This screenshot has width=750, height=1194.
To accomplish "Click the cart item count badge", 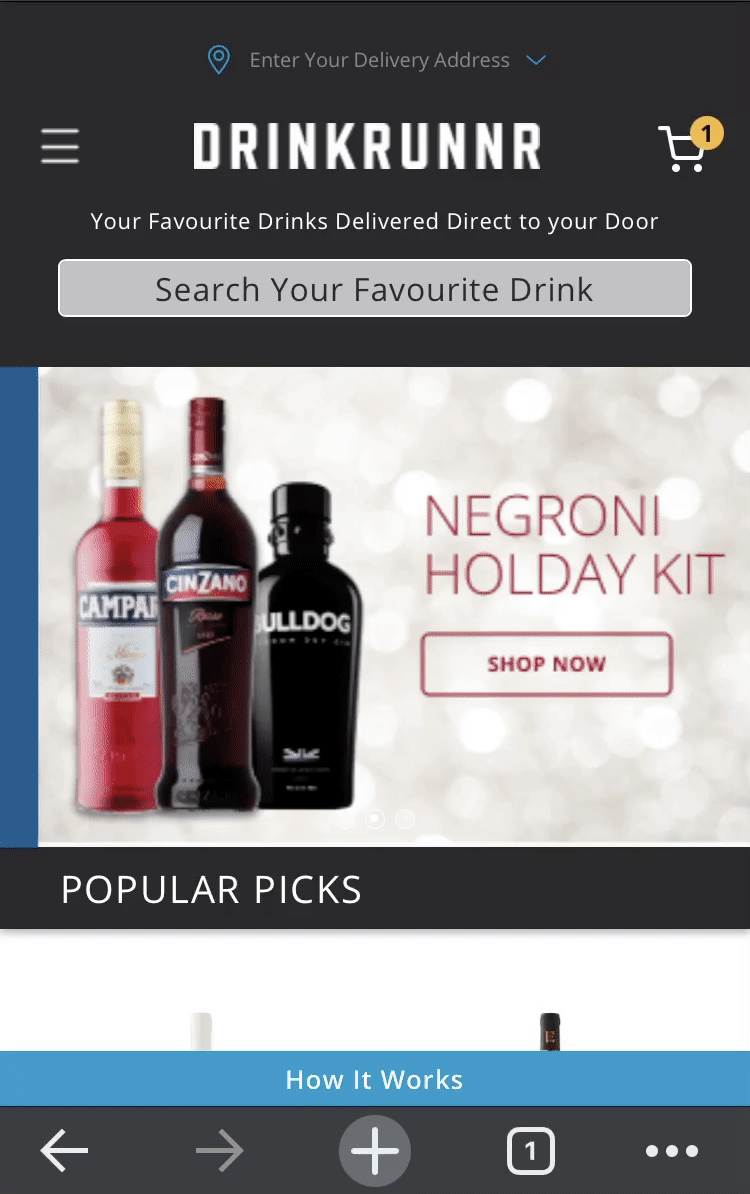I will coord(707,134).
